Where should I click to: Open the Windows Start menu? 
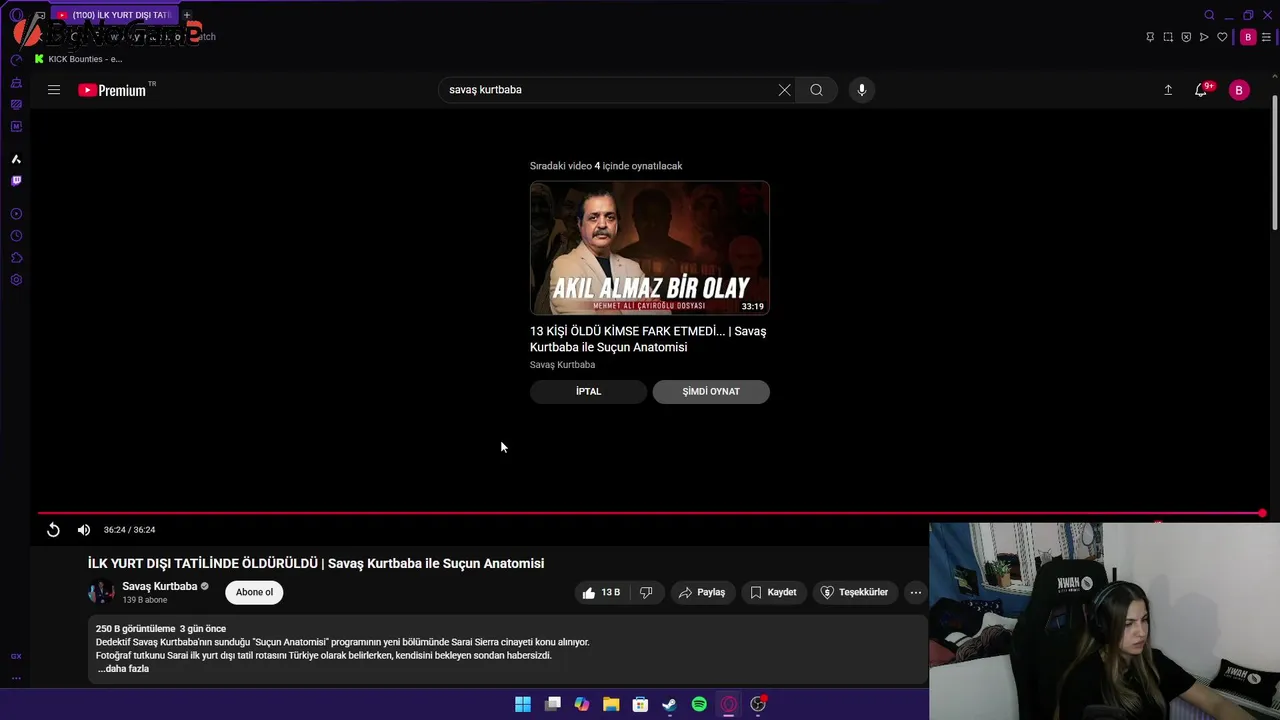(523, 704)
